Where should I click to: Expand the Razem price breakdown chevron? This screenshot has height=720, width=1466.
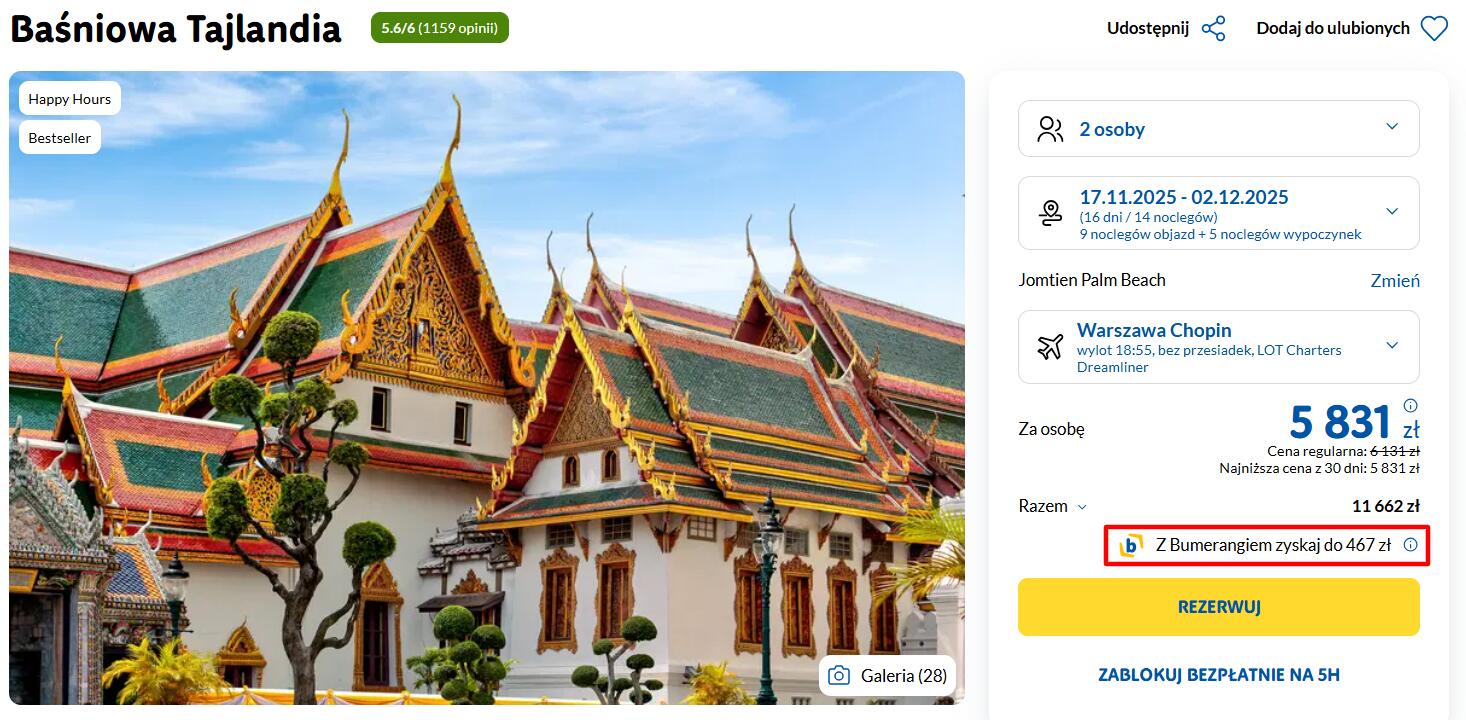1081,507
